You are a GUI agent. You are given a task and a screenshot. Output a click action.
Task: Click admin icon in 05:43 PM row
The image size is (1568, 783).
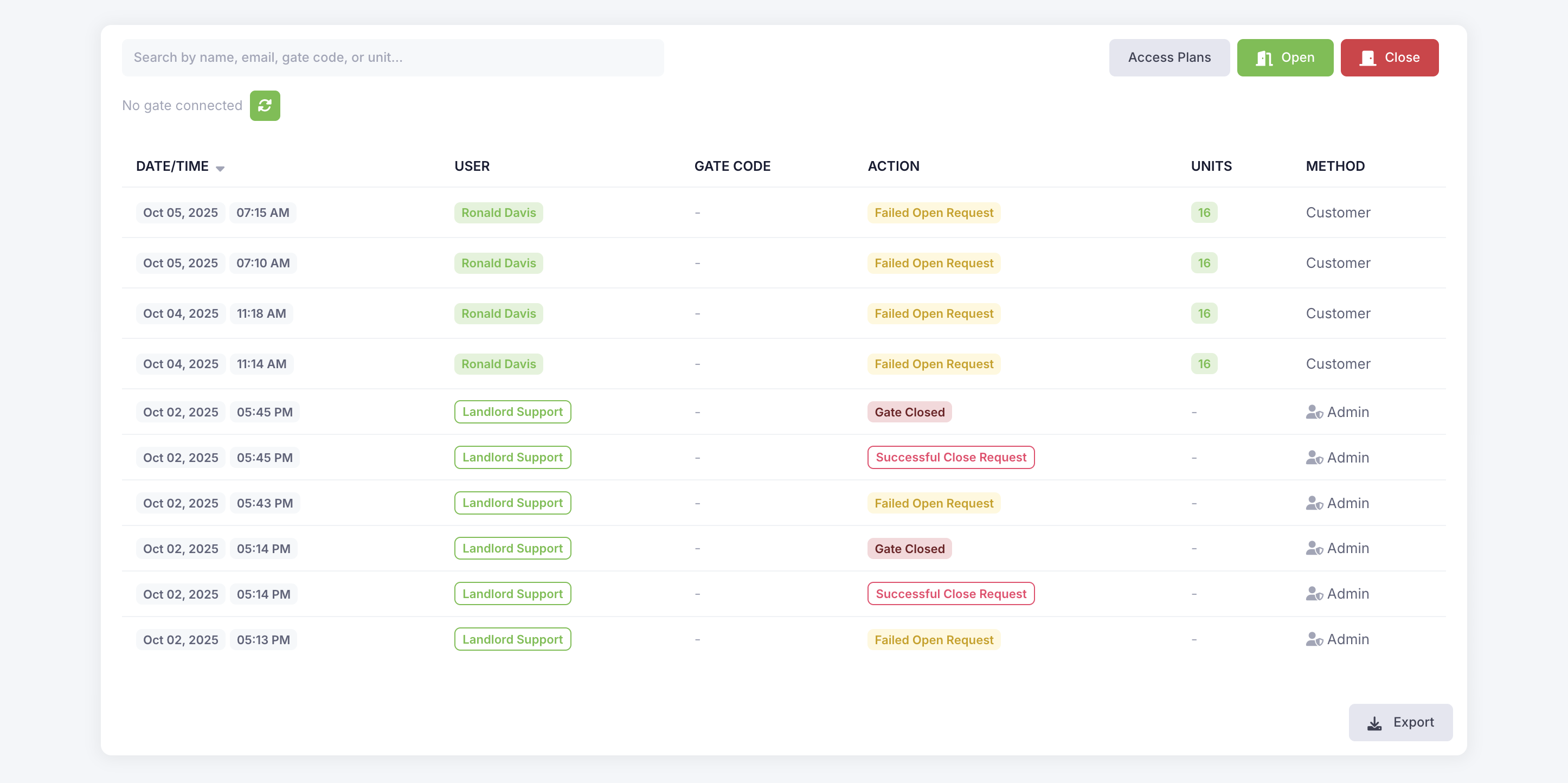(x=1314, y=504)
